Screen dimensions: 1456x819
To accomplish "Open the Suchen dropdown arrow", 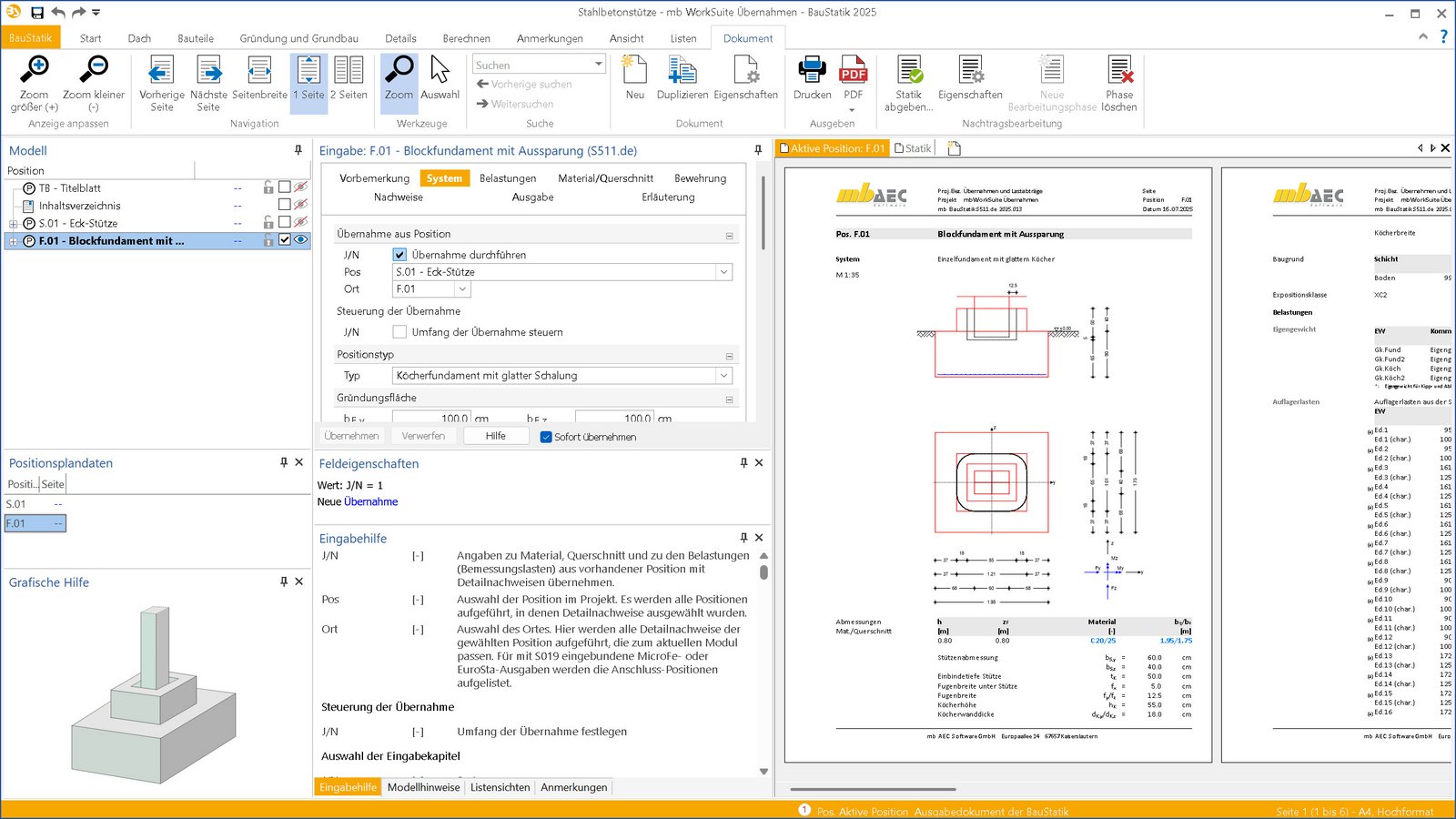I will click(x=598, y=65).
